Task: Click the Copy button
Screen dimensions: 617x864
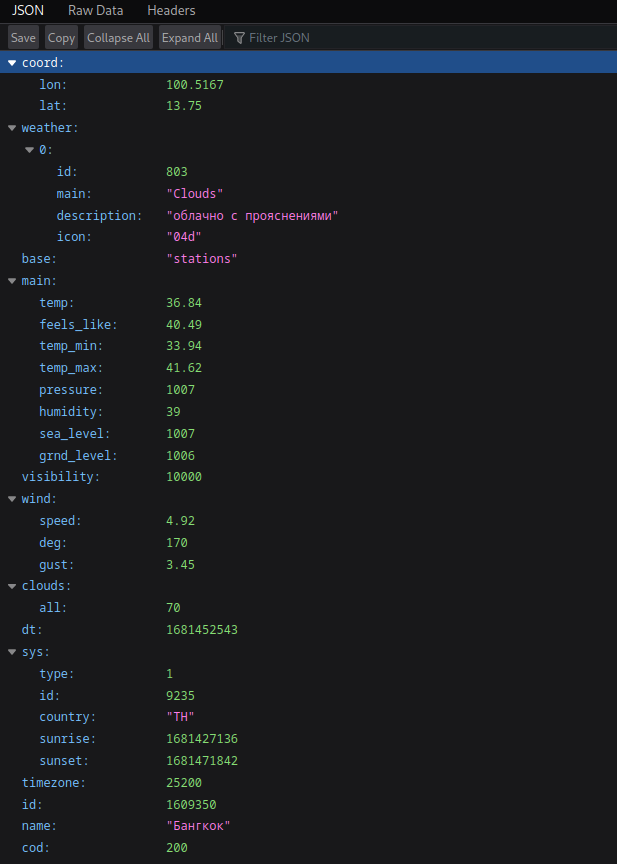Action: pyautogui.click(x=61, y=37)
